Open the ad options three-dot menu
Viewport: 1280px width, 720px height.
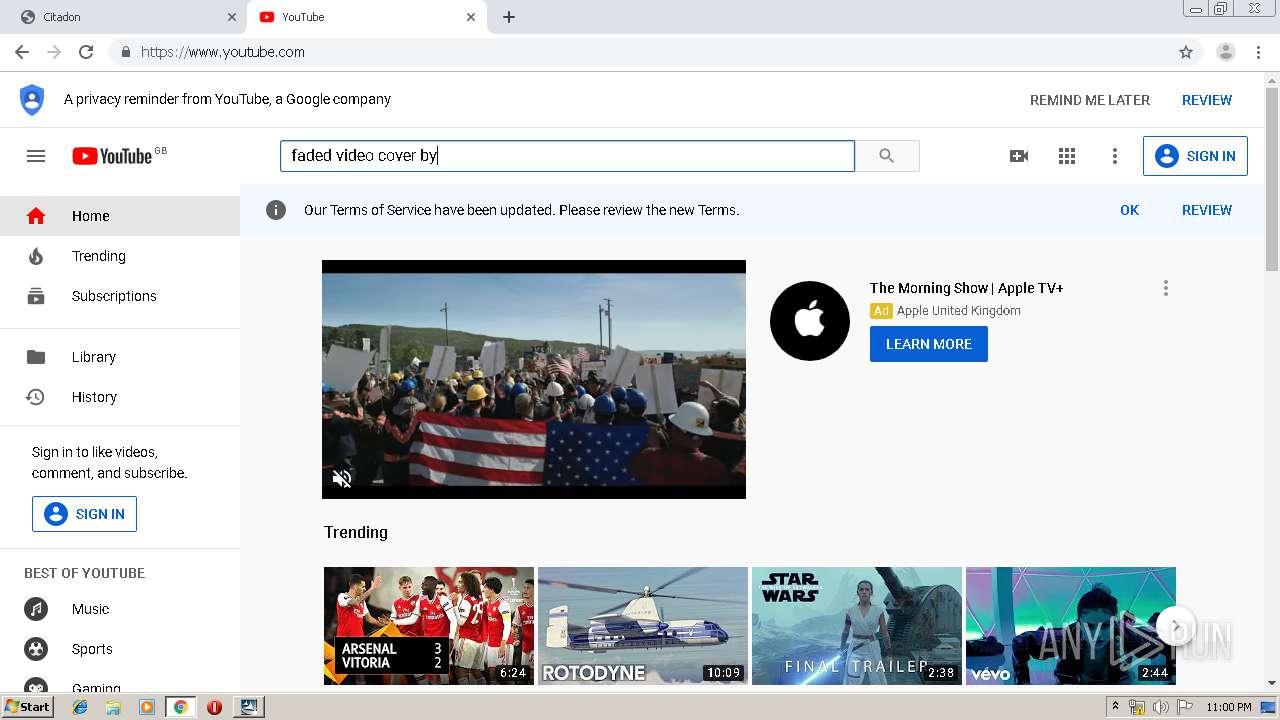point(1165,288)
